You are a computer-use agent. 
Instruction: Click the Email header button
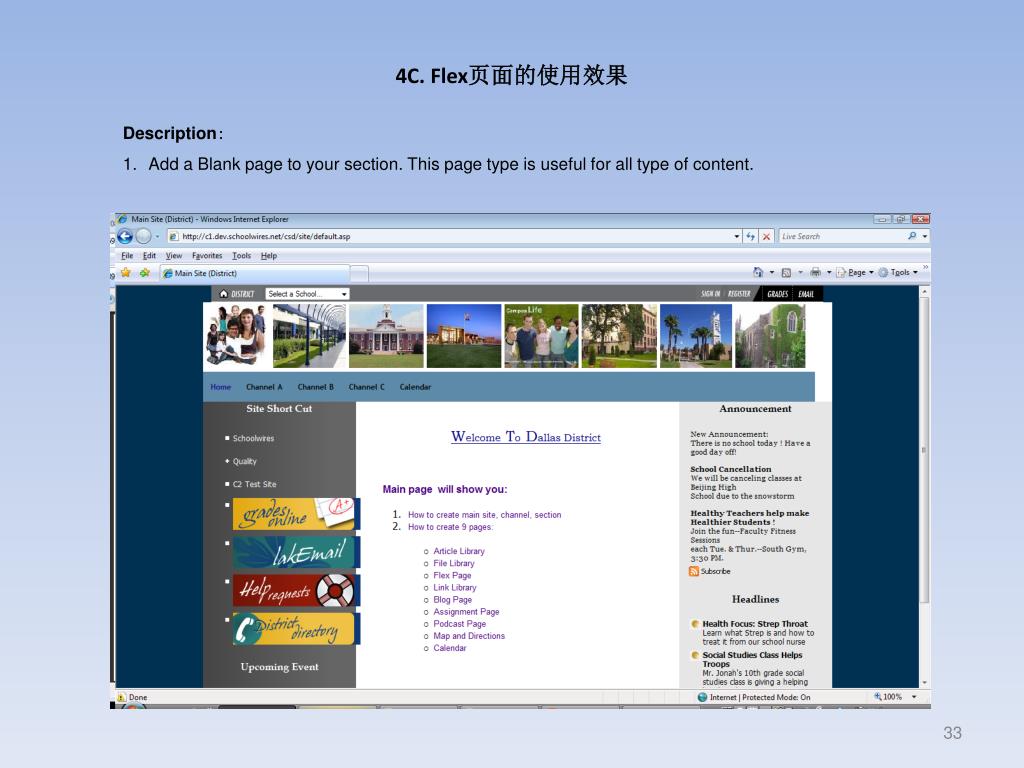(x=806, y=294)
